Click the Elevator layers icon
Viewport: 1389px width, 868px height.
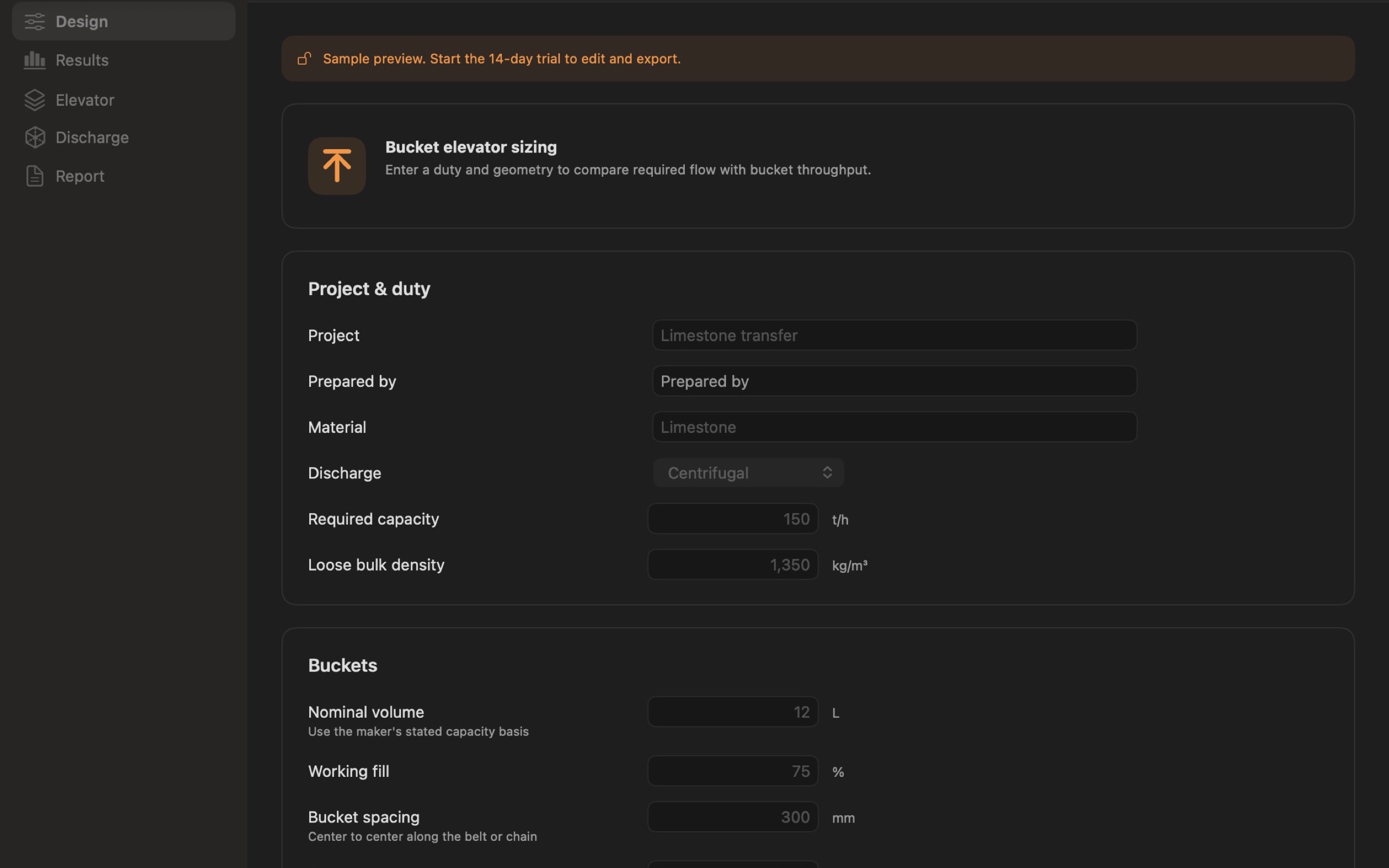point(34,100)
